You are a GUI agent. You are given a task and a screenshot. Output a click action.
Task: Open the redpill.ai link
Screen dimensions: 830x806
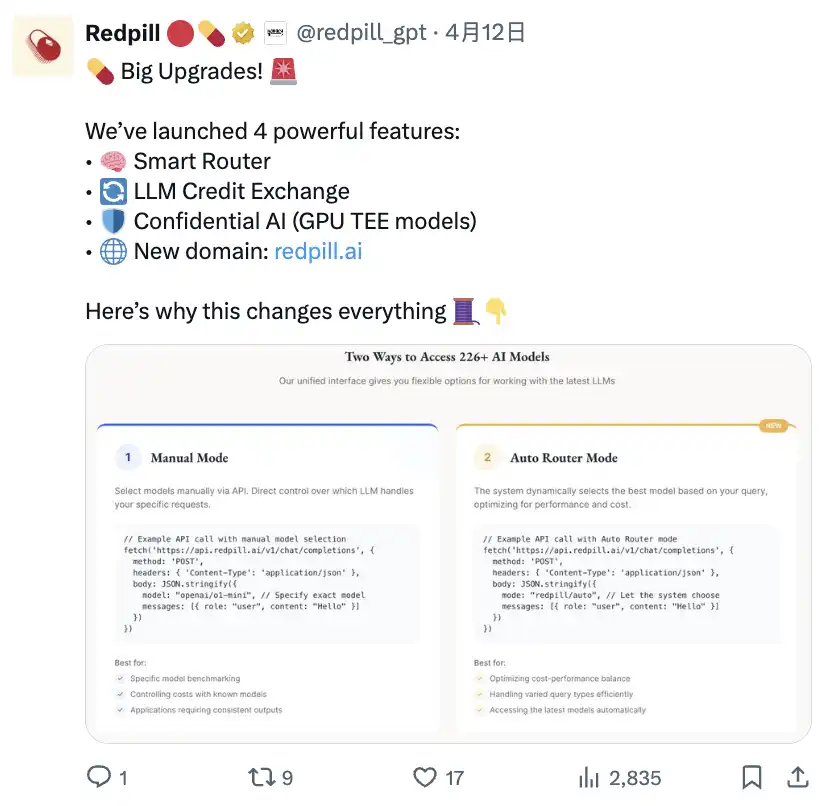tap(318, 251)
